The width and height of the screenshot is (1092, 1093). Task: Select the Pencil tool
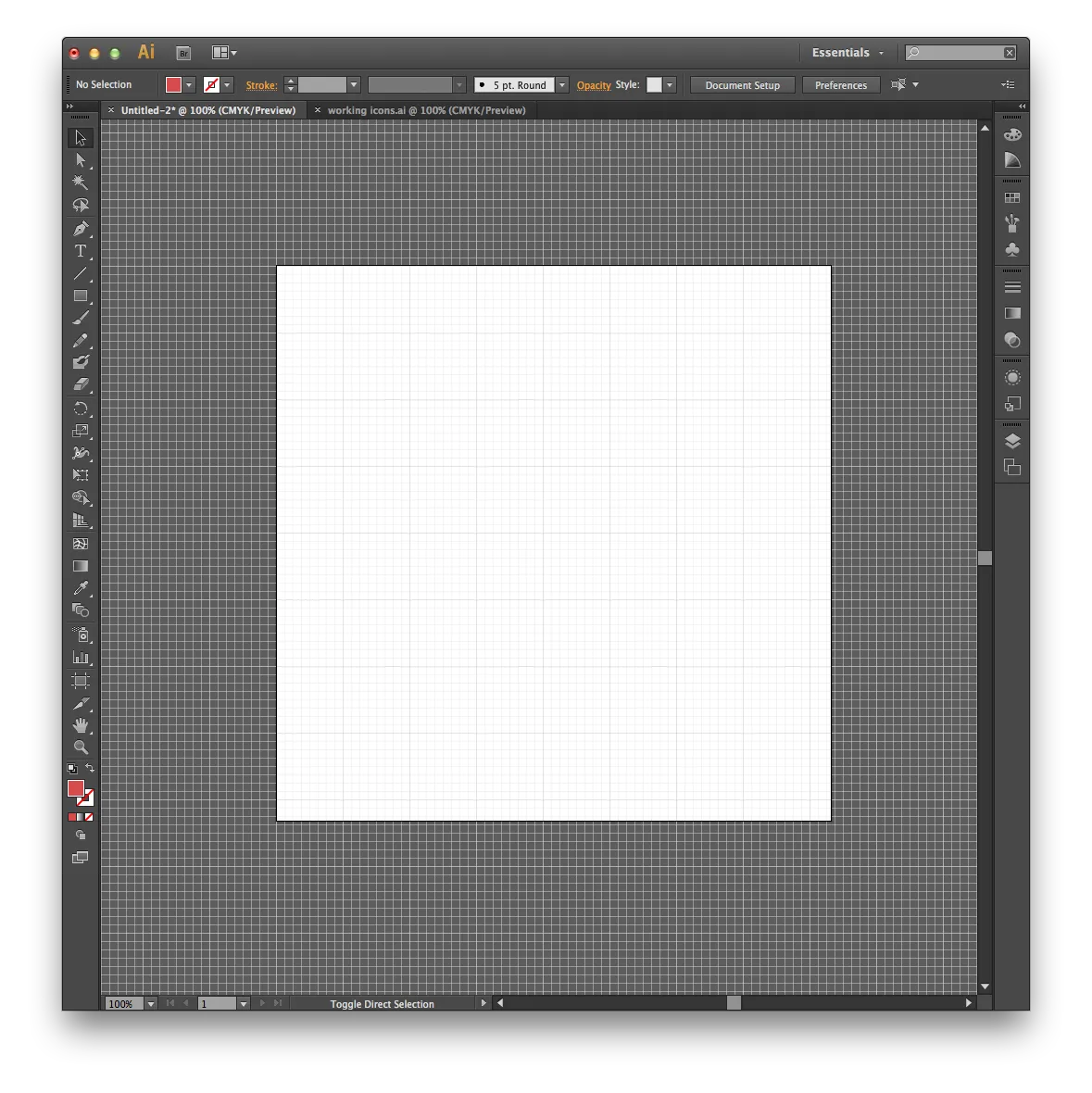click(81, 340)
